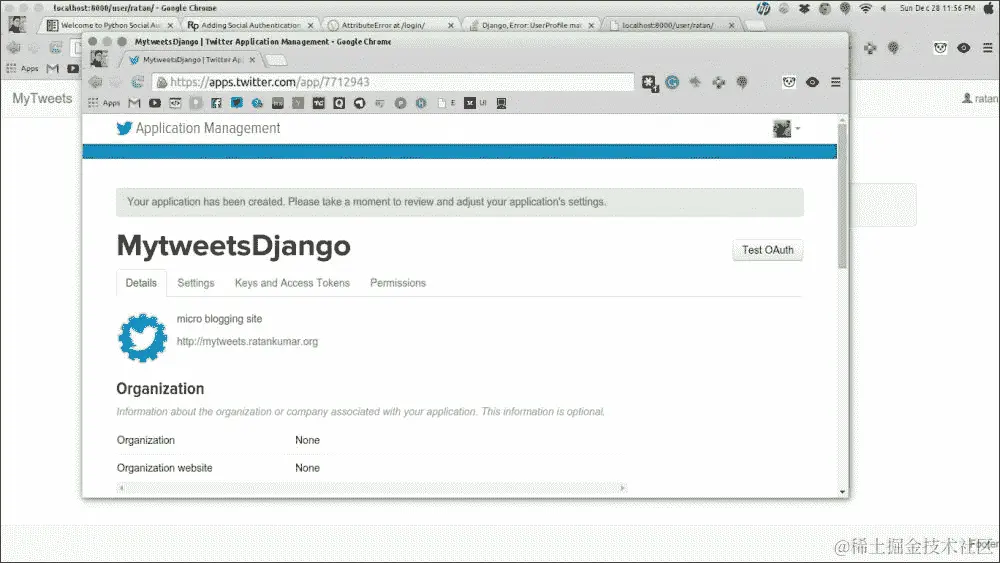This screenshot has width=1000, height=563.
Task: Click the MyTweets brand in the background window
Action: point(42,98)
